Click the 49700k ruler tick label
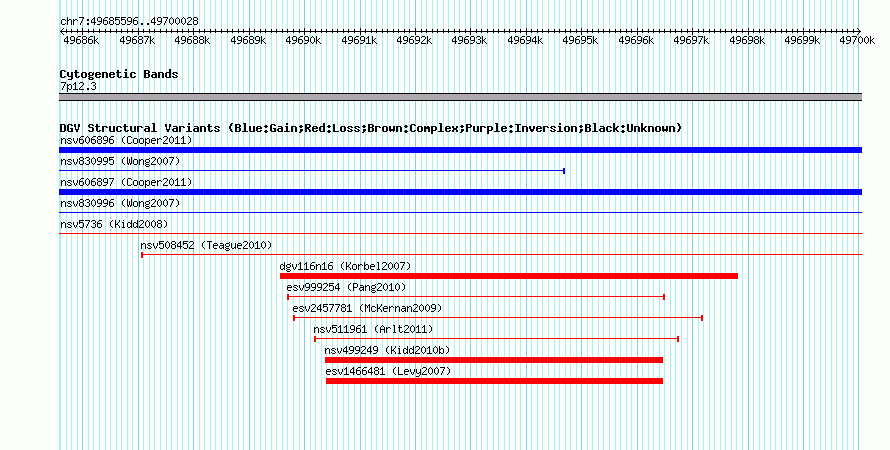Screen dimensions: 890x450 pyautogui.click(x=857, y=40)
